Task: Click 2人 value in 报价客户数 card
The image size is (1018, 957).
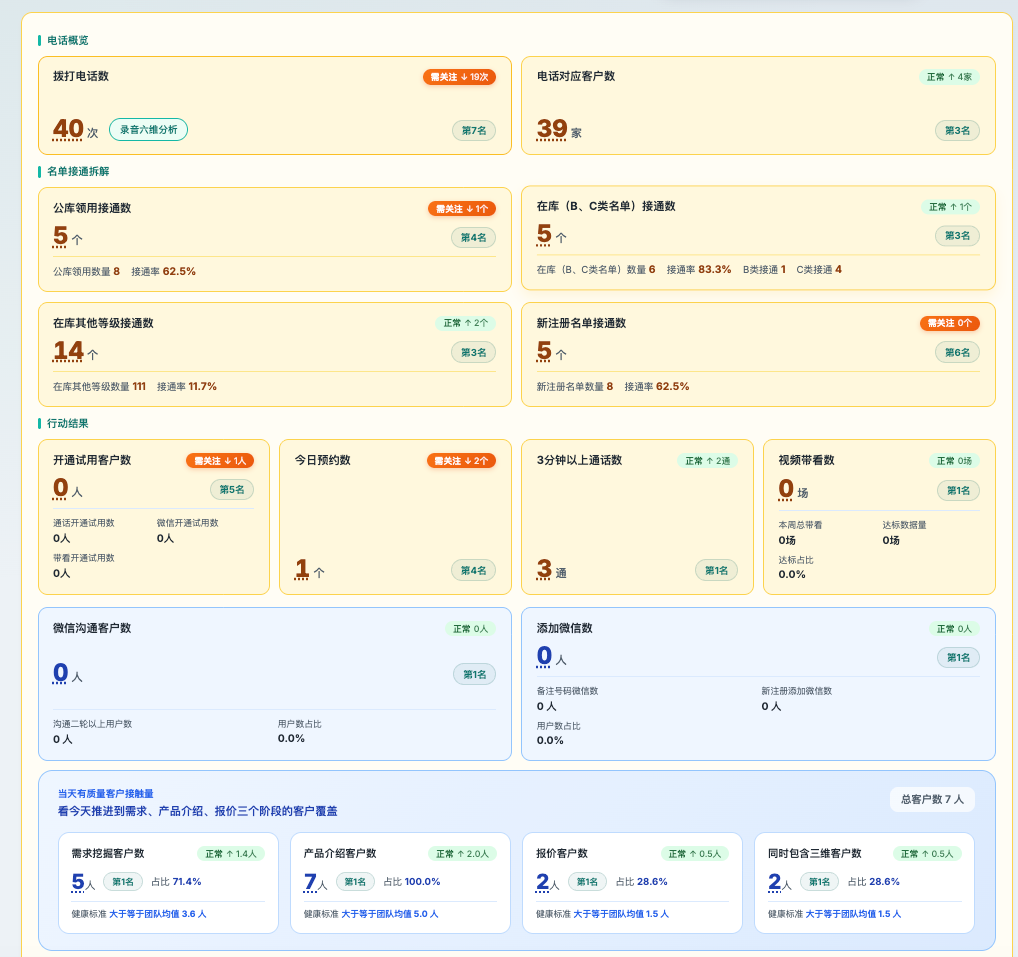Action: (547, 882)
